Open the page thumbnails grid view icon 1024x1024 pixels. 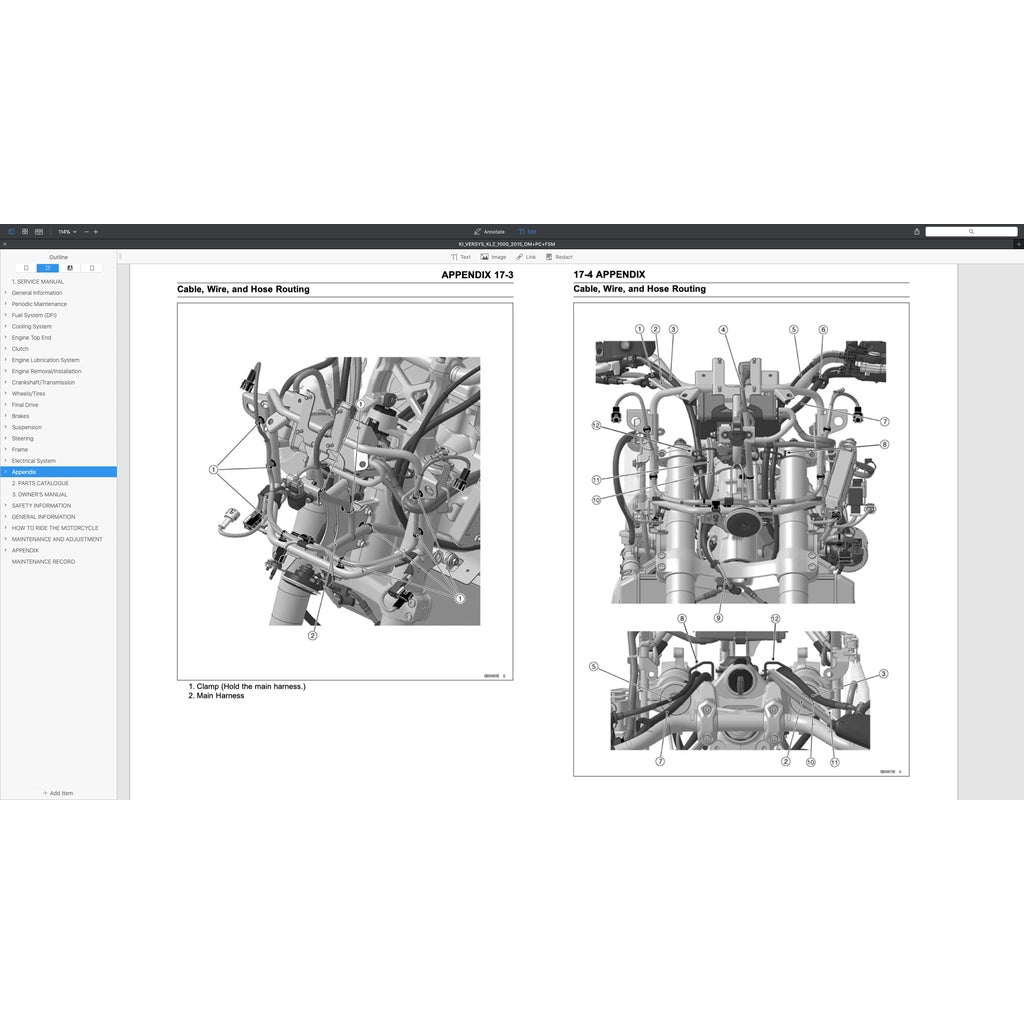coord(25,231)
